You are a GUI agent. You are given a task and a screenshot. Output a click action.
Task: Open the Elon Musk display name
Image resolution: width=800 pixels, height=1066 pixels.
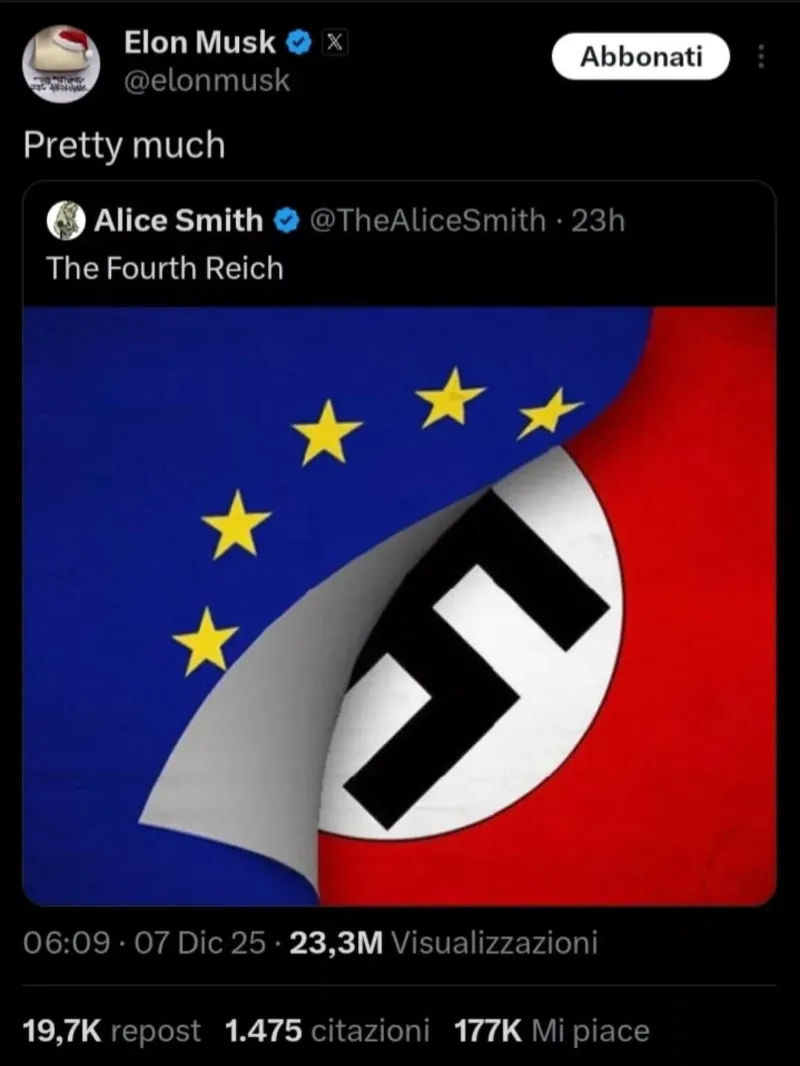[x=200, y=43]
